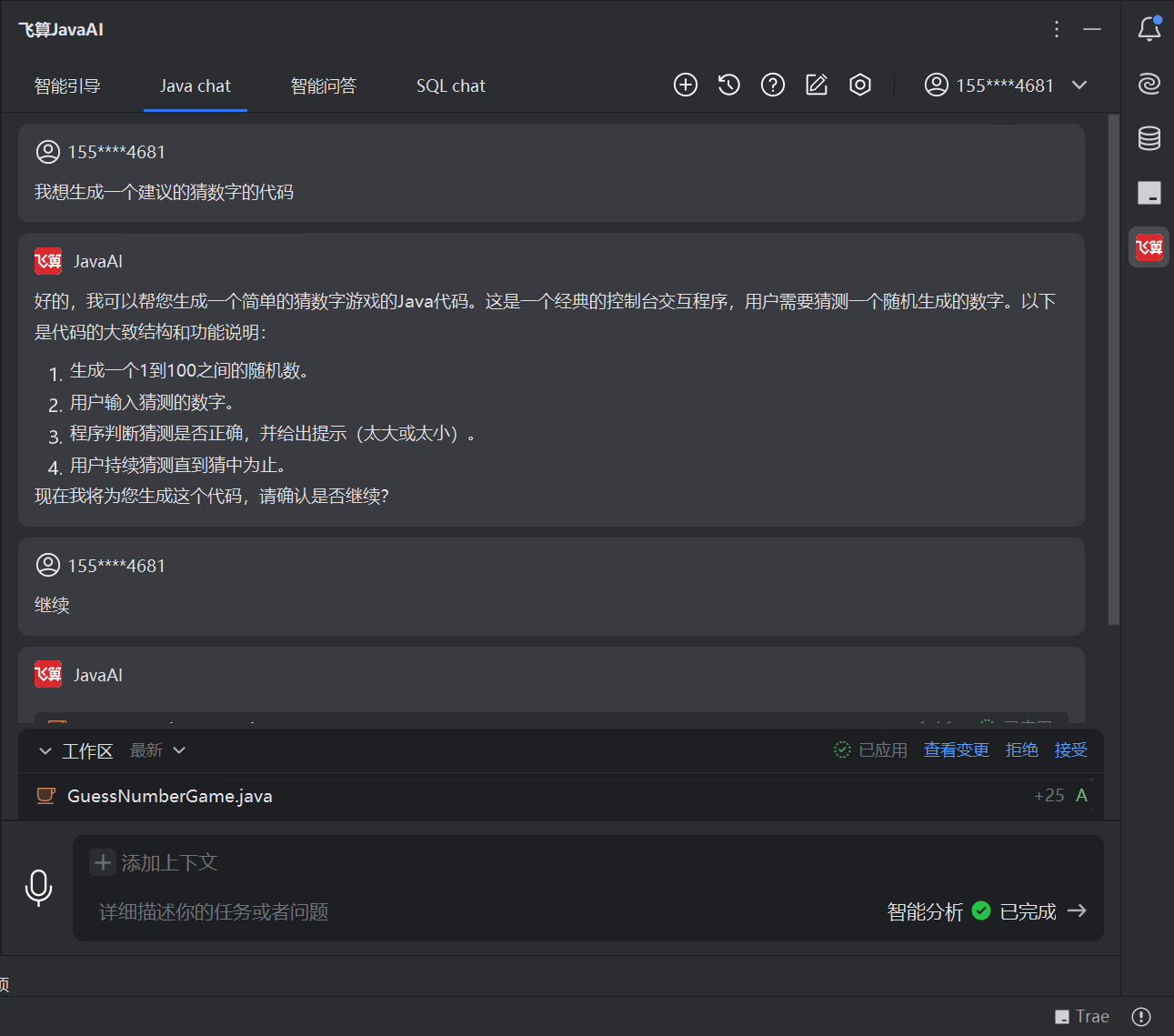Click the edit note pencil icon
1174x1036 pixels.
pos(816,85)
